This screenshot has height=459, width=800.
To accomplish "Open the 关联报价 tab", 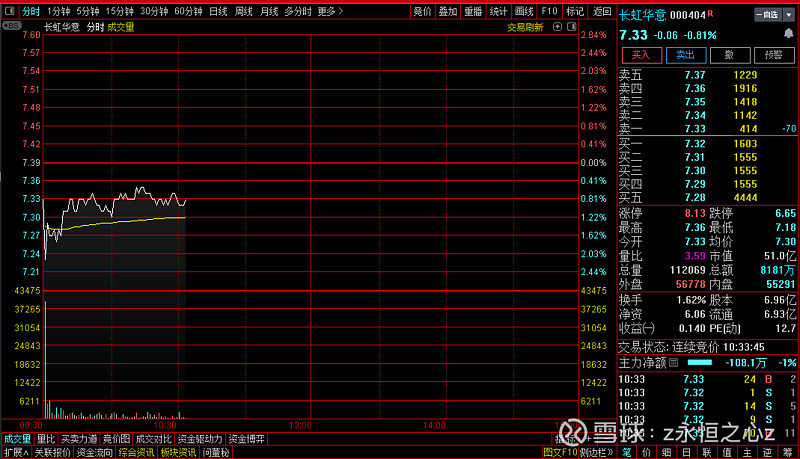I will coord(53,452).
